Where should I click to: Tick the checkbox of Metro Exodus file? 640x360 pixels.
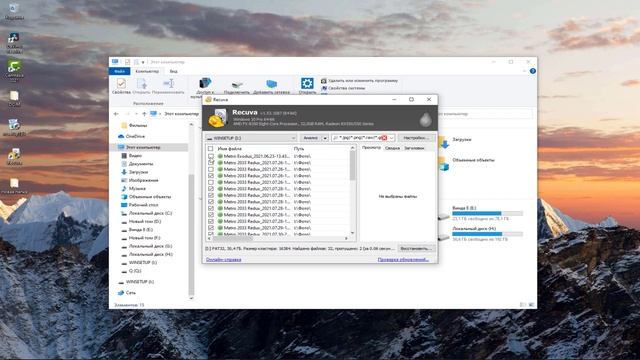point(211,156)
